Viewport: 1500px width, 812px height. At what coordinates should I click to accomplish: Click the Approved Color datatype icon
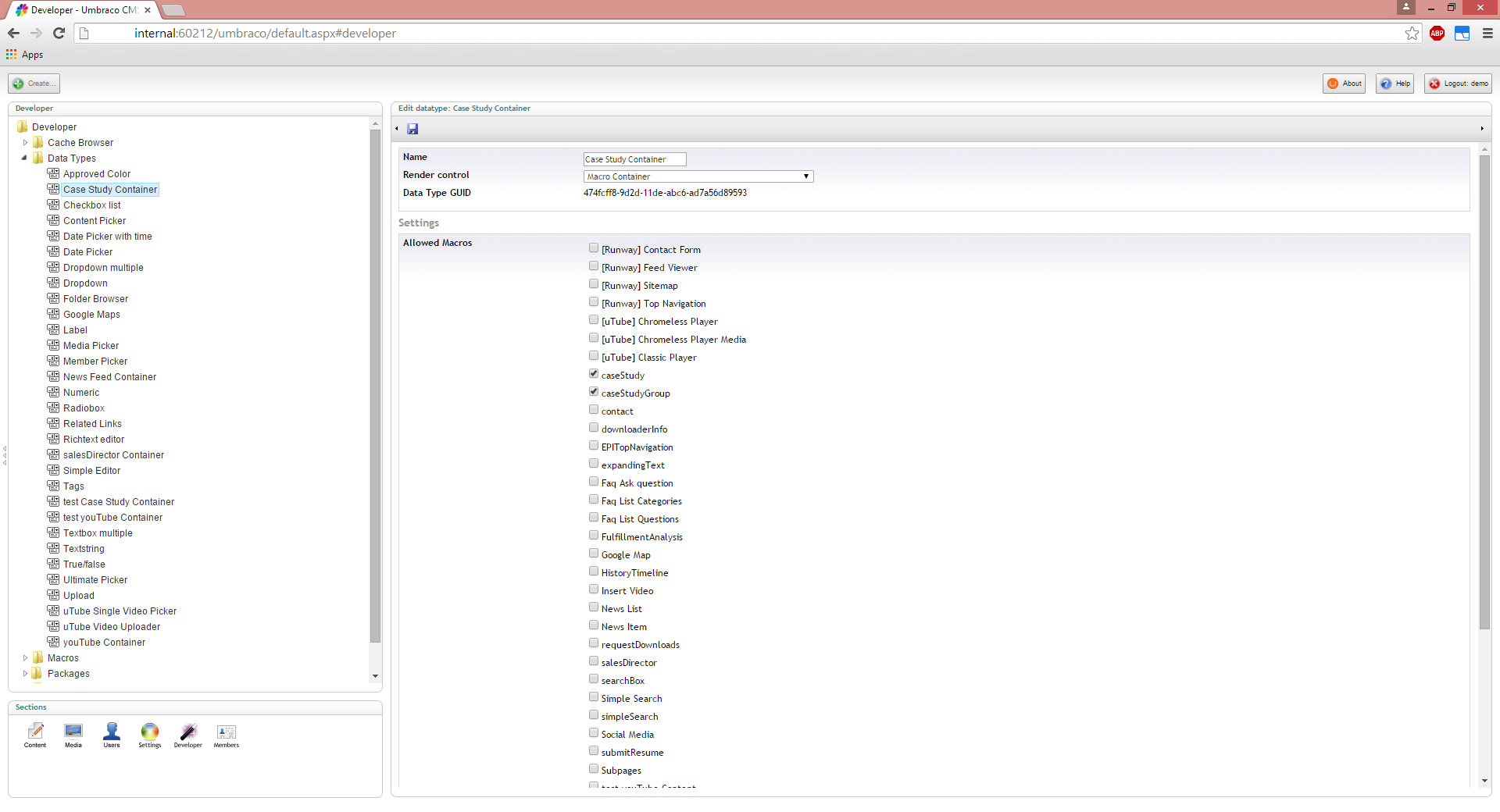tap(53, 173)
